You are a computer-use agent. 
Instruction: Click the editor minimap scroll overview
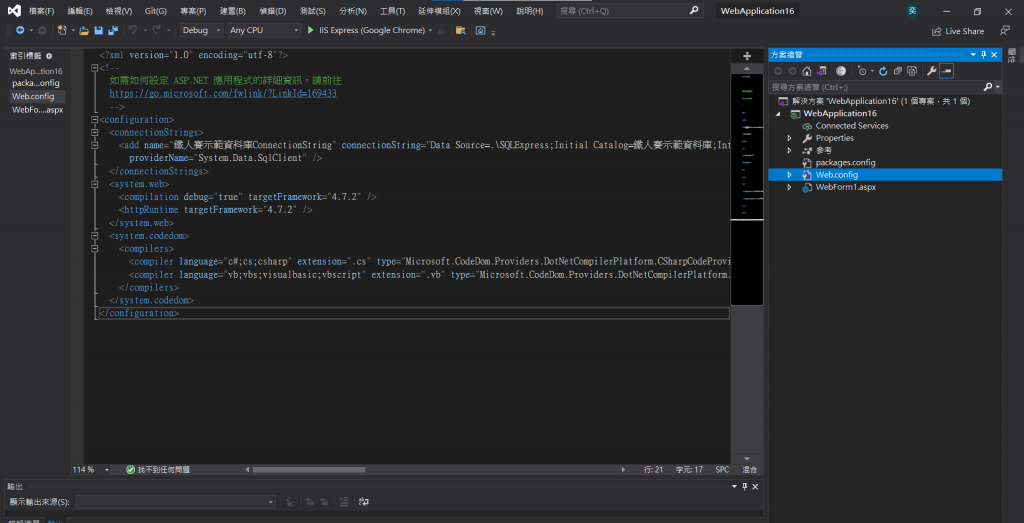(747, 189)
